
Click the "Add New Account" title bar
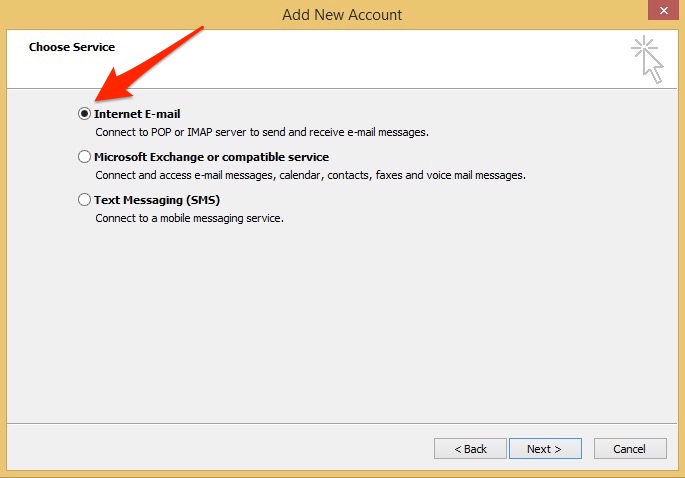342,13
